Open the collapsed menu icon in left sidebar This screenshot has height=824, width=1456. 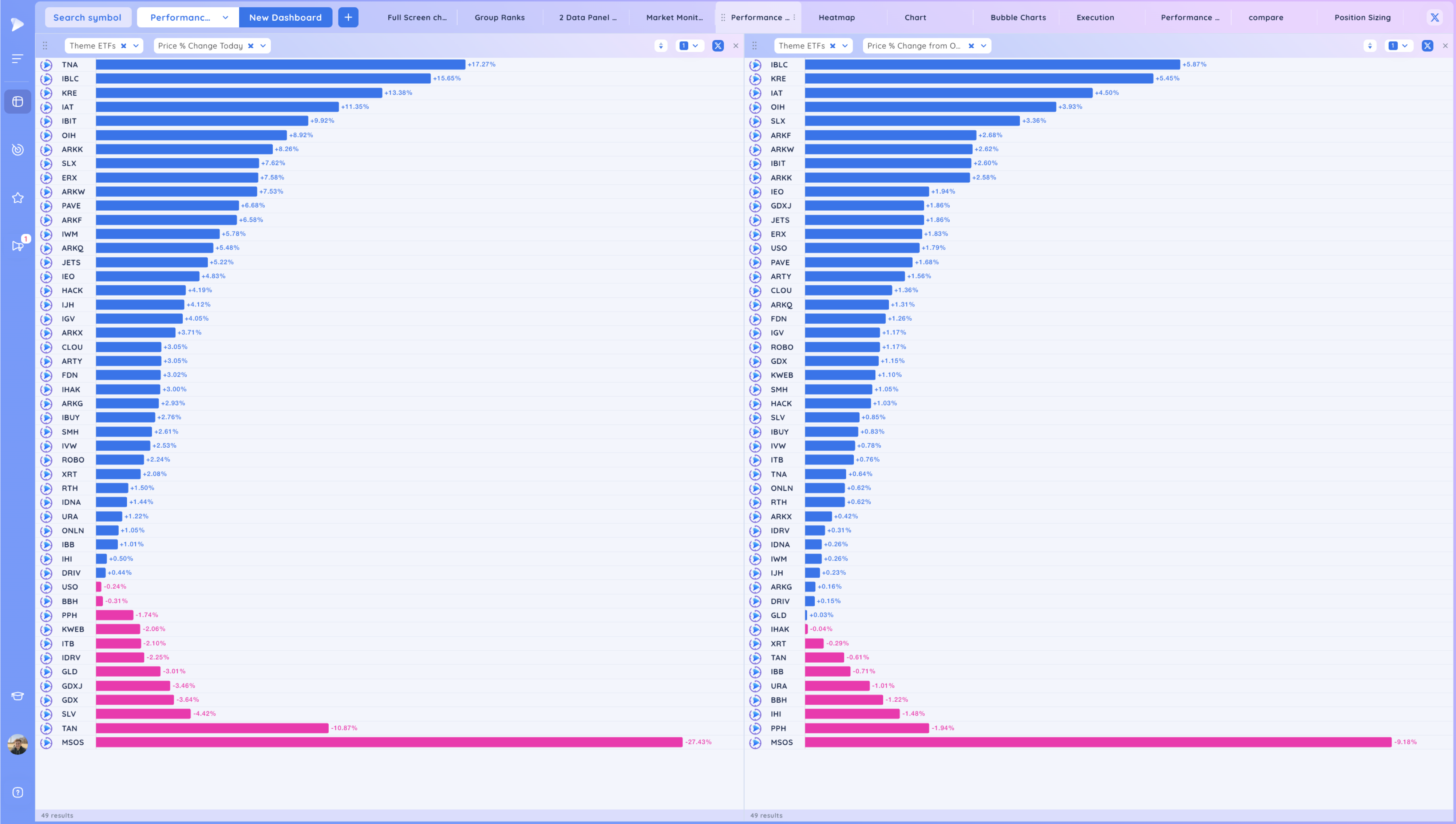[x=17, y=58]
